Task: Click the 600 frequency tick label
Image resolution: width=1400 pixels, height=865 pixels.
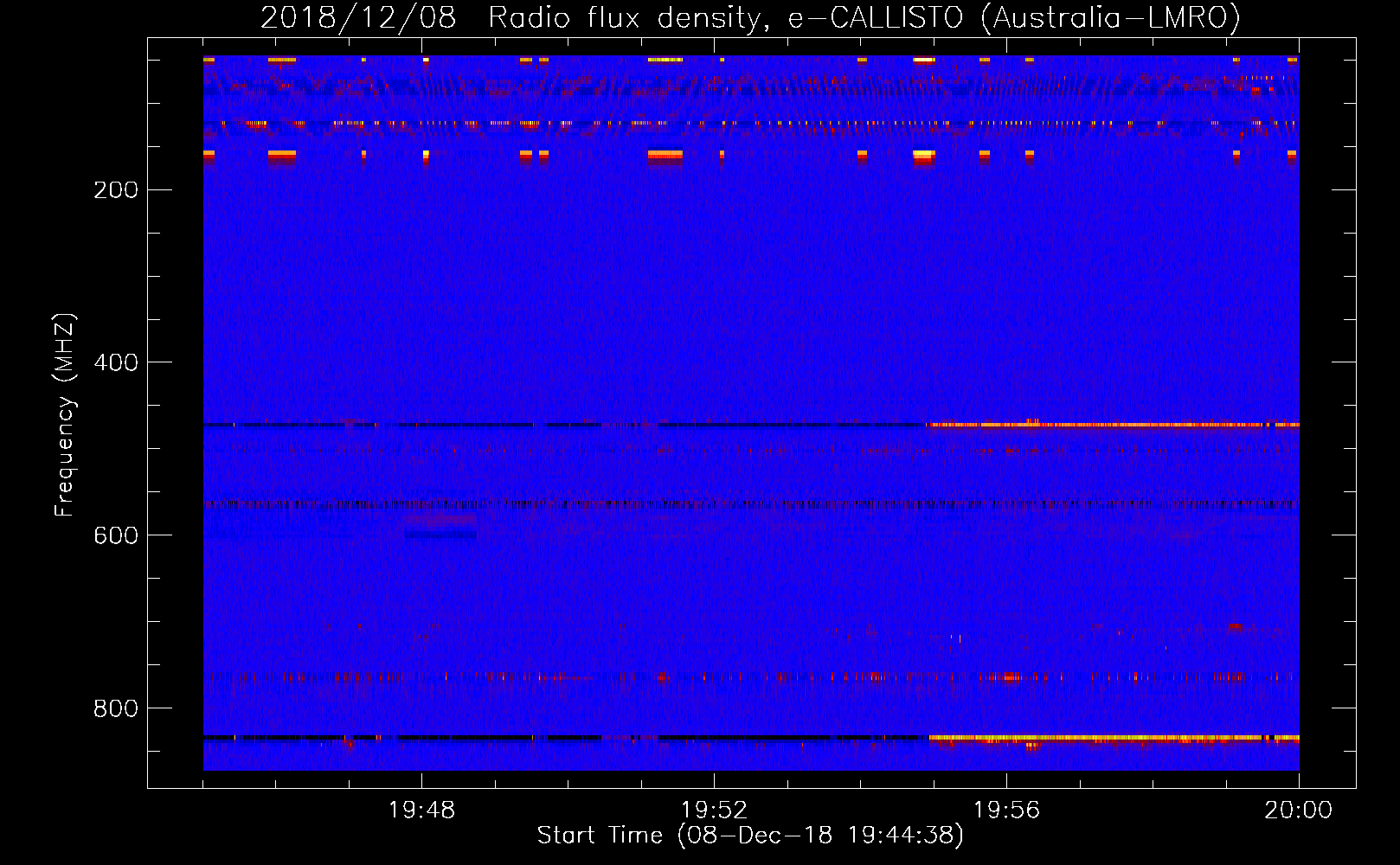Action: [x=116, y=536]
